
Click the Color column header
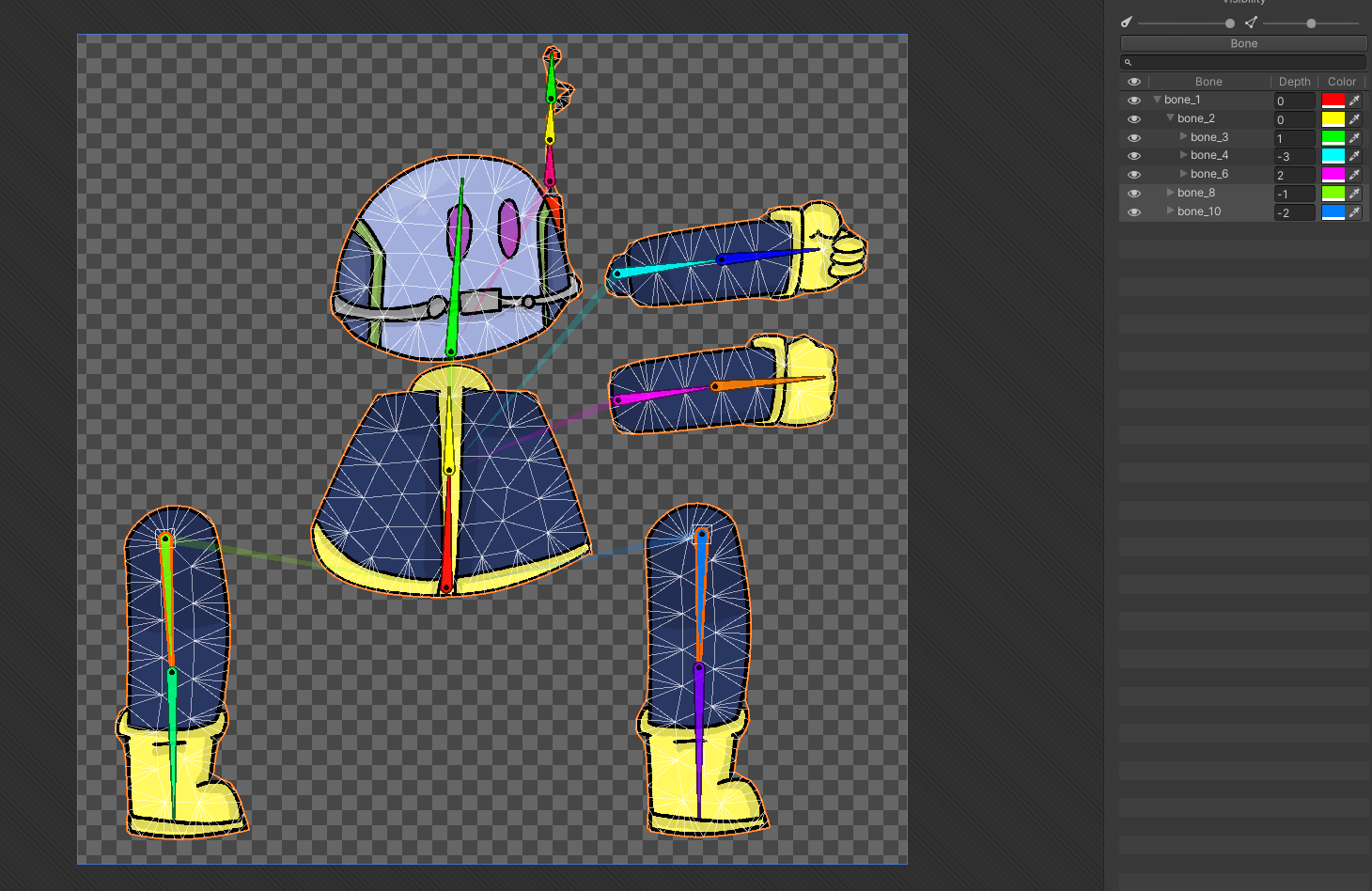coord(1341,81)
